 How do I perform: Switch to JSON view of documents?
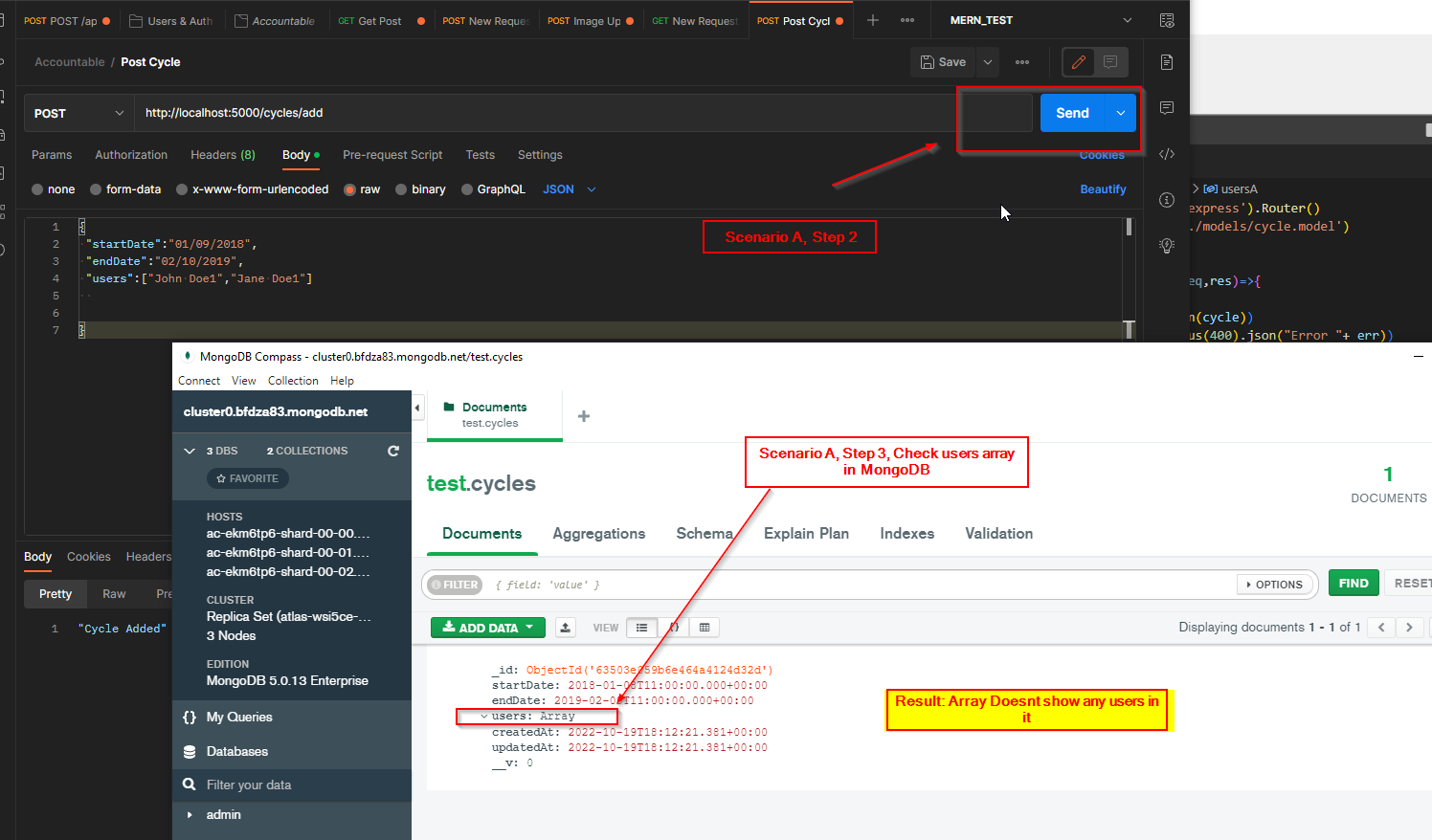coord(674,628)
